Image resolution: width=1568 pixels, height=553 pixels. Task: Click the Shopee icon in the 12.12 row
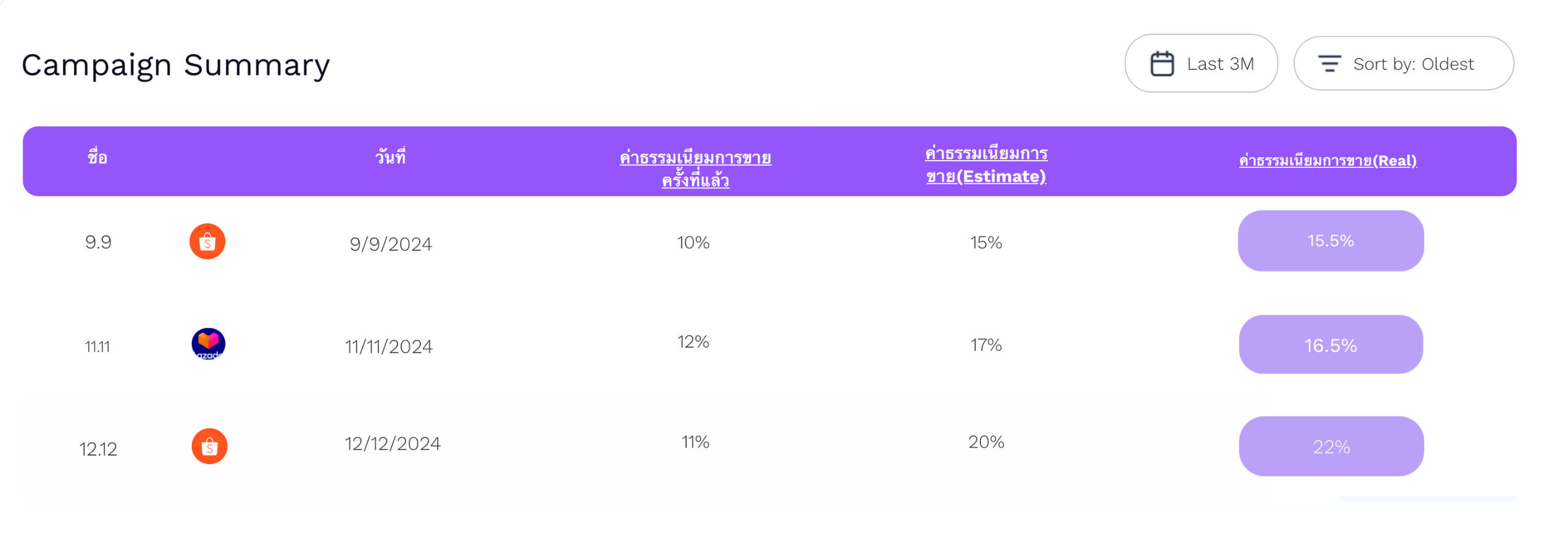tap(209, 446)
